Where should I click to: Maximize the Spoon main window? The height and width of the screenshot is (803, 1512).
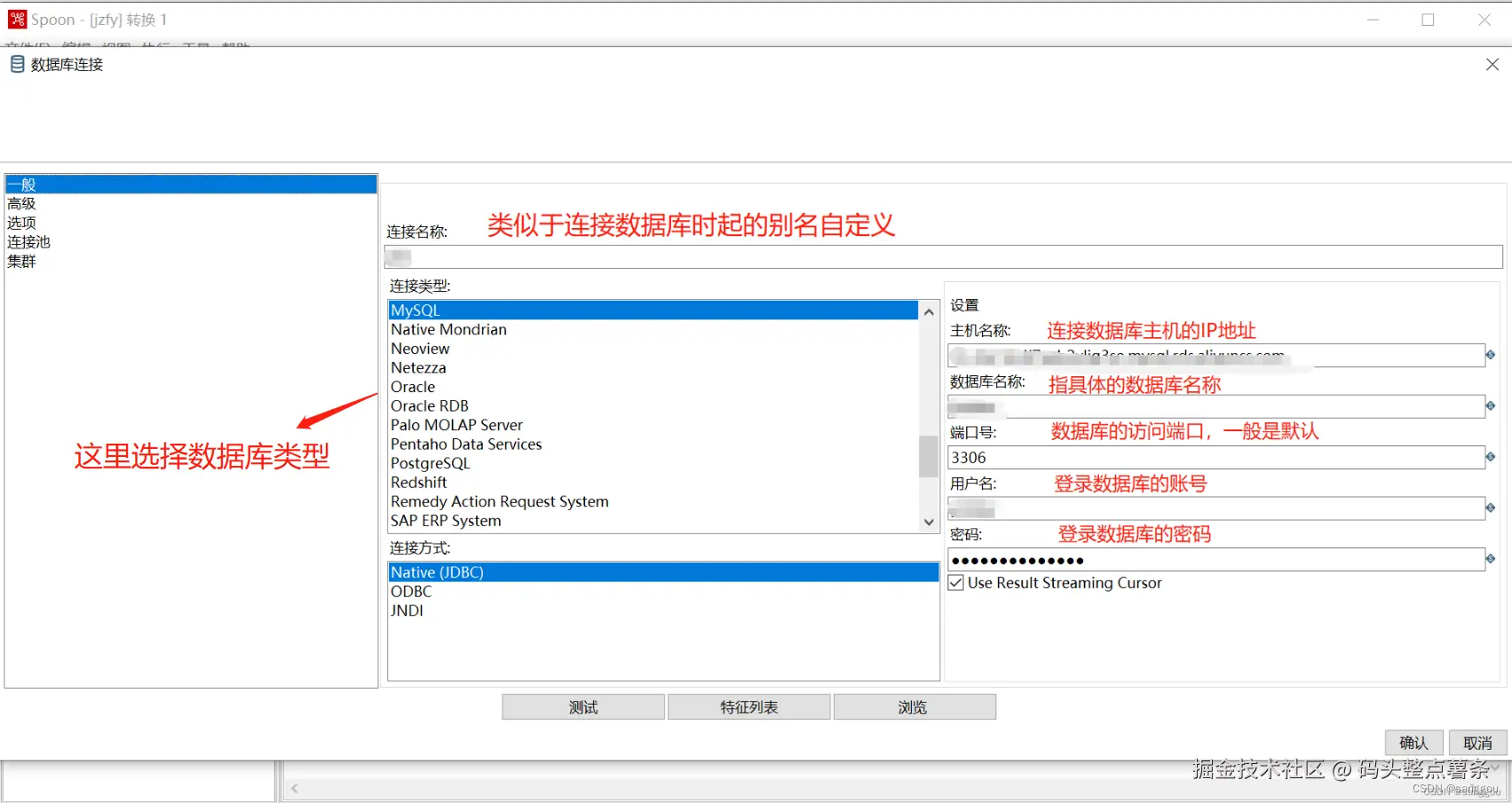pos(1428,20)
